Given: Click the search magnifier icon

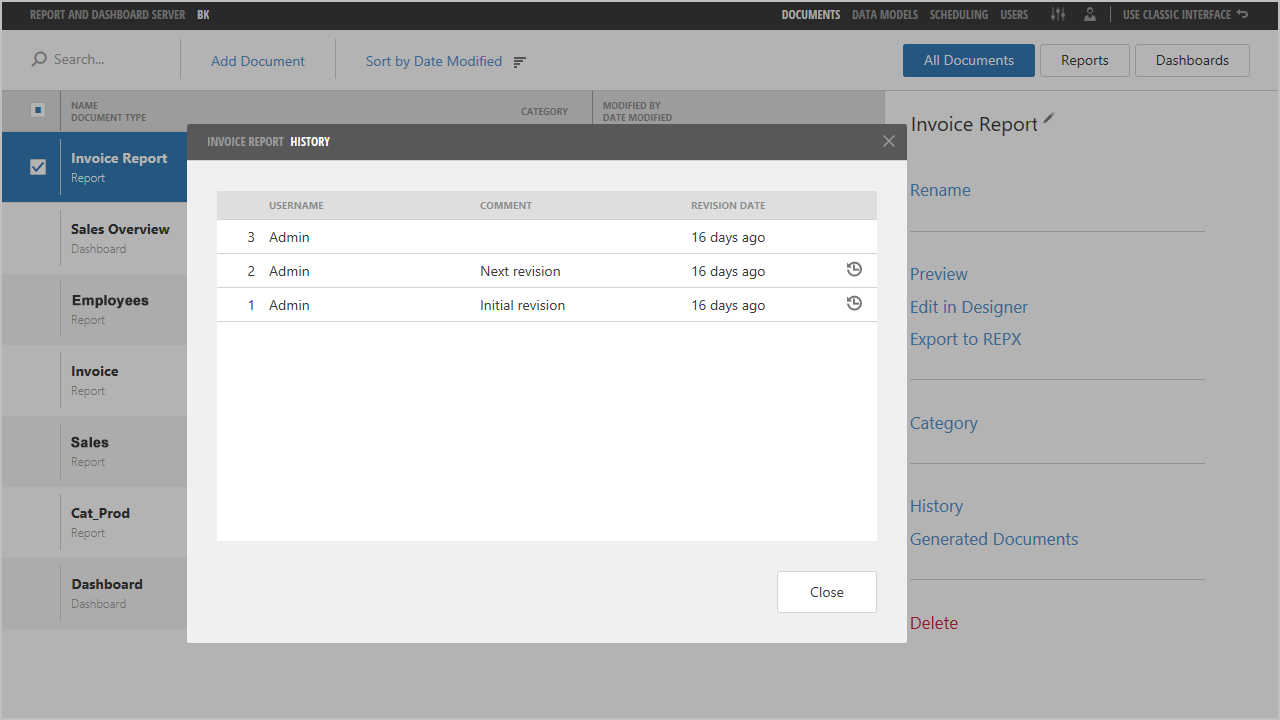Looking at the screenshot, I should (39, 60).
